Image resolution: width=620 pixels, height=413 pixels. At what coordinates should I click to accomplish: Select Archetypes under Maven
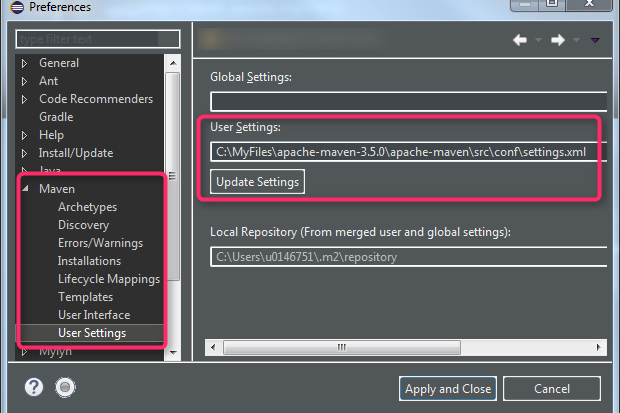click(x=87, y=207)
